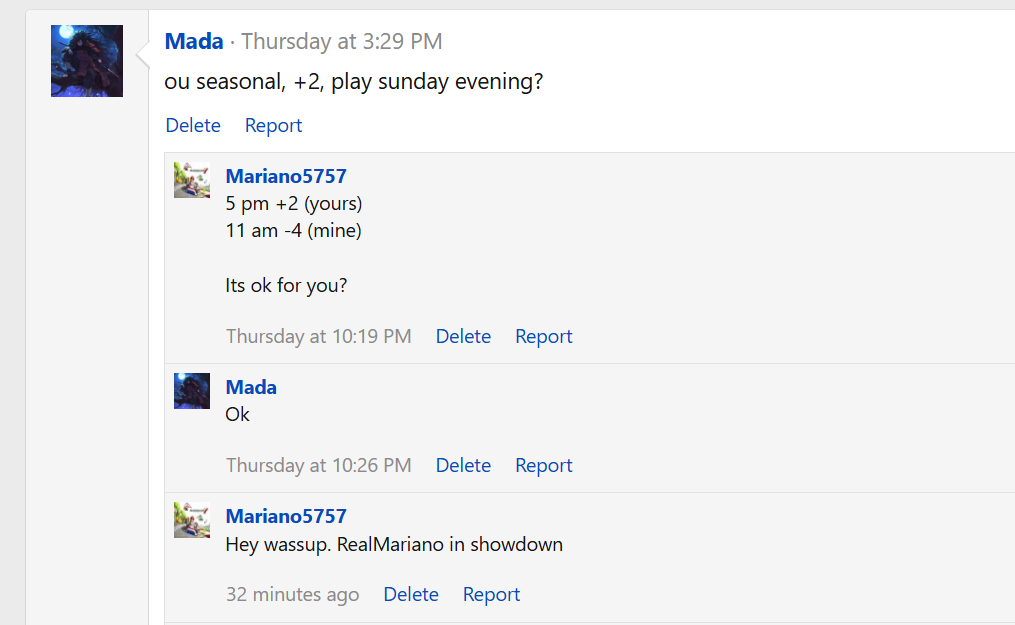Click Mada's large profile avatar
This screenshot has height=625, width=1015.
(x=87, y=61)
